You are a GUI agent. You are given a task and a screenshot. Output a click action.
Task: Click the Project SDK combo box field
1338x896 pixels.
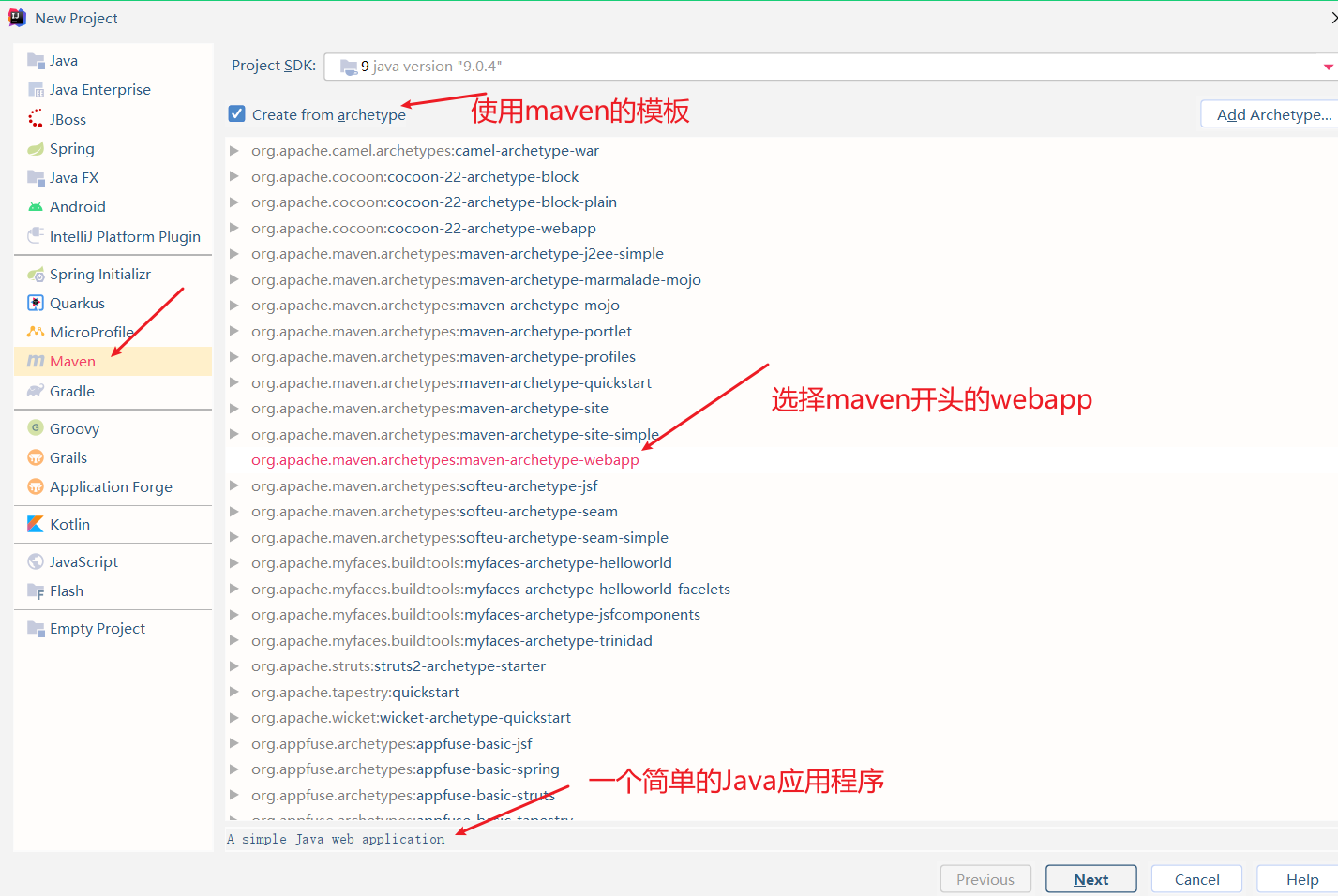tap(830, 67)
